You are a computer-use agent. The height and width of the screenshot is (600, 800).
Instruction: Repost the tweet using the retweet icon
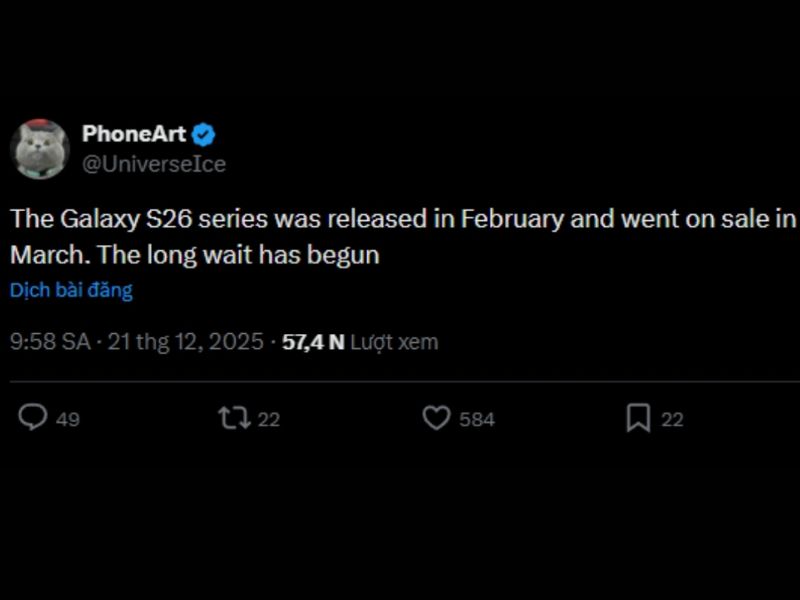[234, 418]
